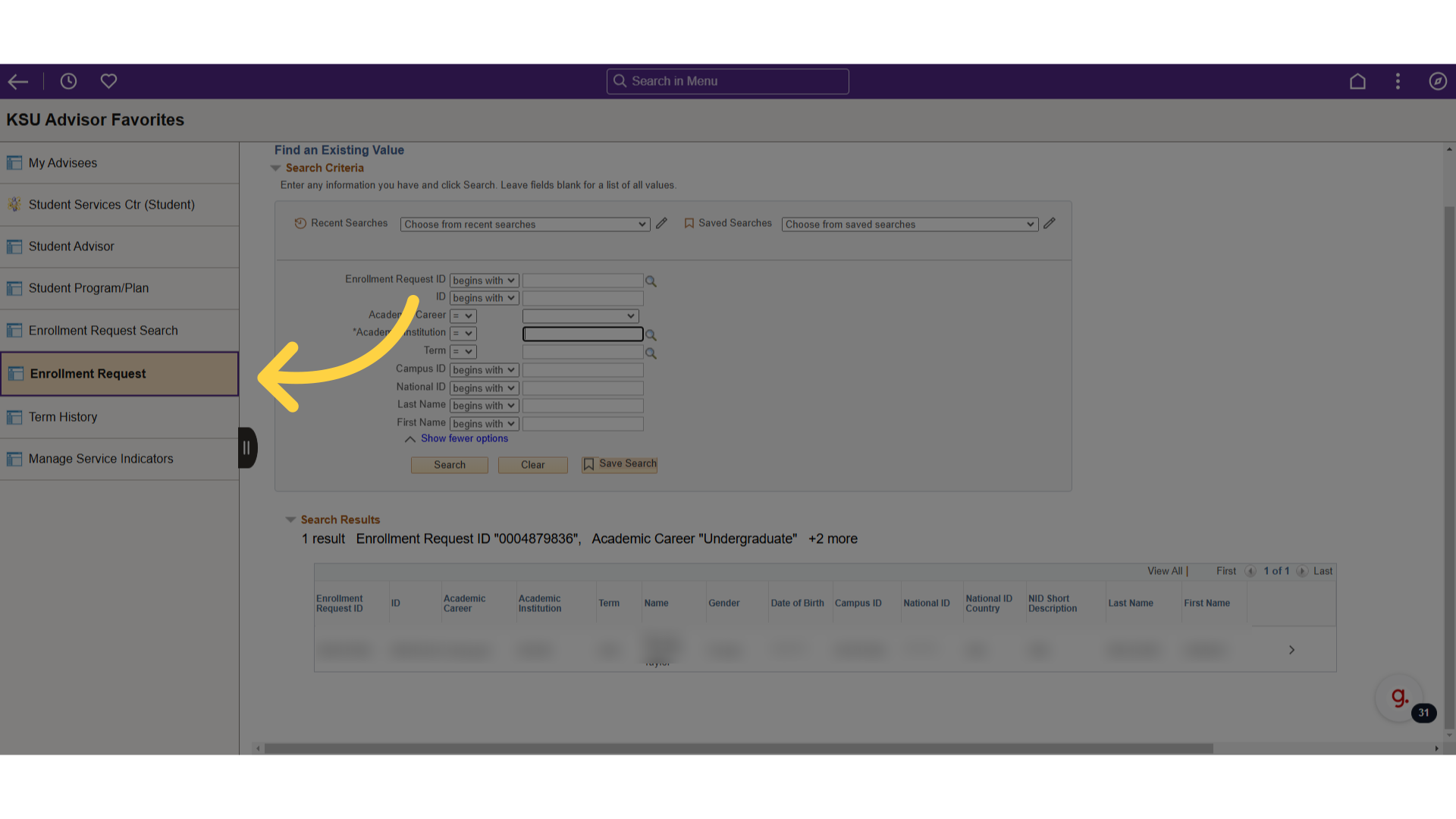Open favorites heart icon

(x=108, y=81)
